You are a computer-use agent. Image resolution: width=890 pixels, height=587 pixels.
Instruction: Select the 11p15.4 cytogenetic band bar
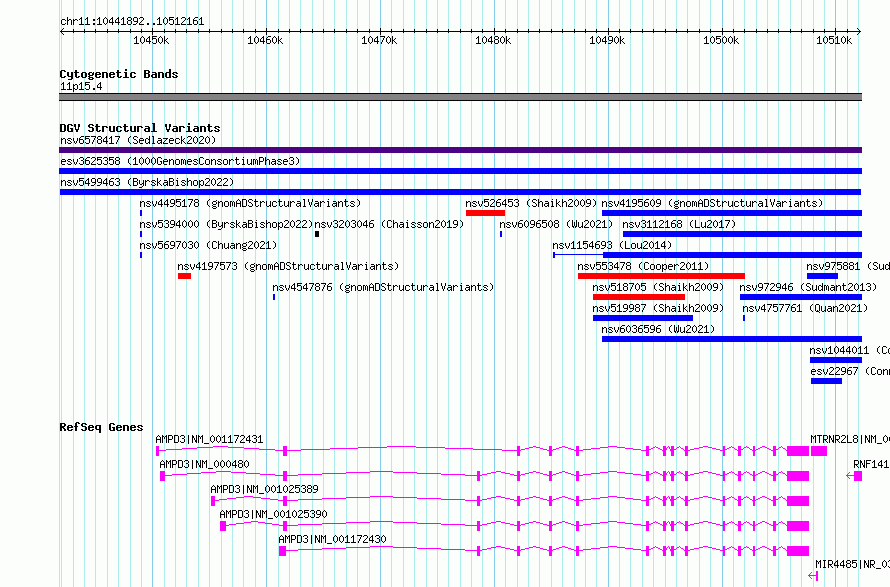tap(460, 97)
